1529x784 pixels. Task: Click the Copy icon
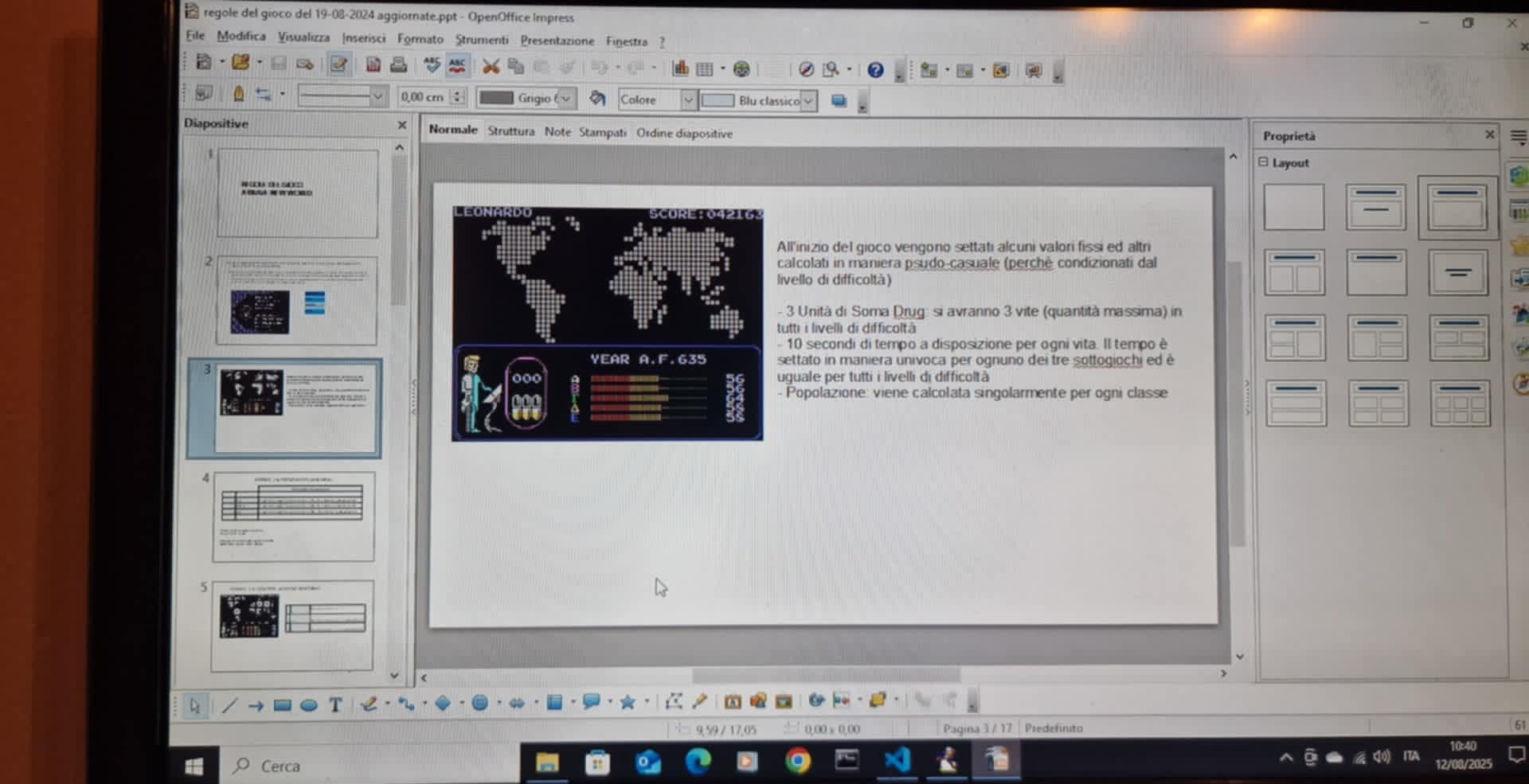click(516, 67)
